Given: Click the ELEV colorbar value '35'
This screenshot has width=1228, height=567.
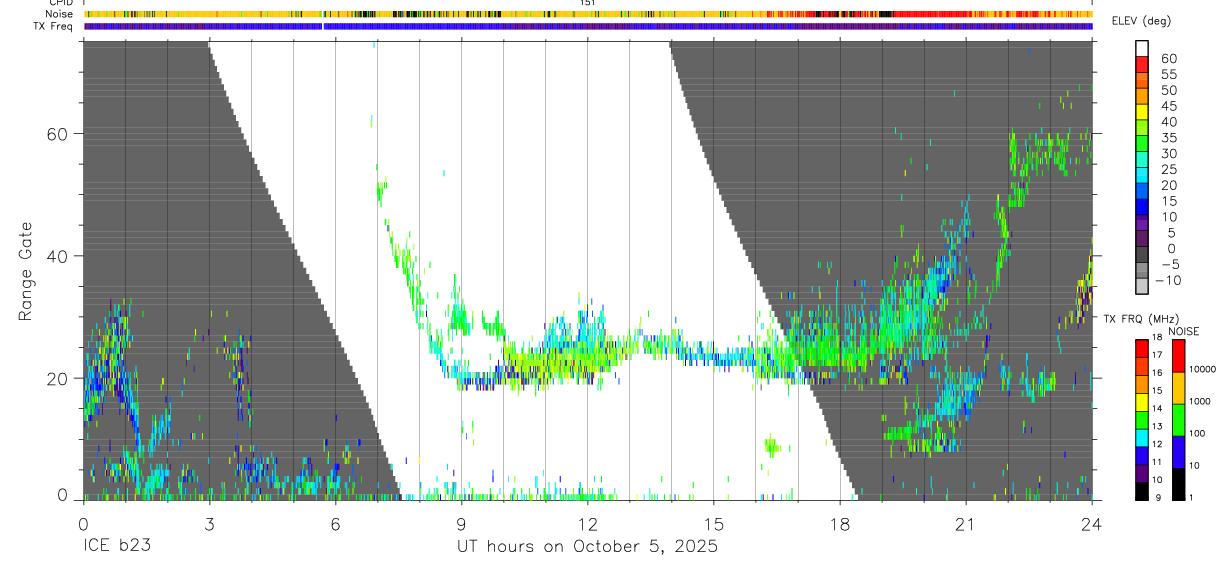Looking at the screenshot, I should pyautogui.click(x=1168, y=138).
